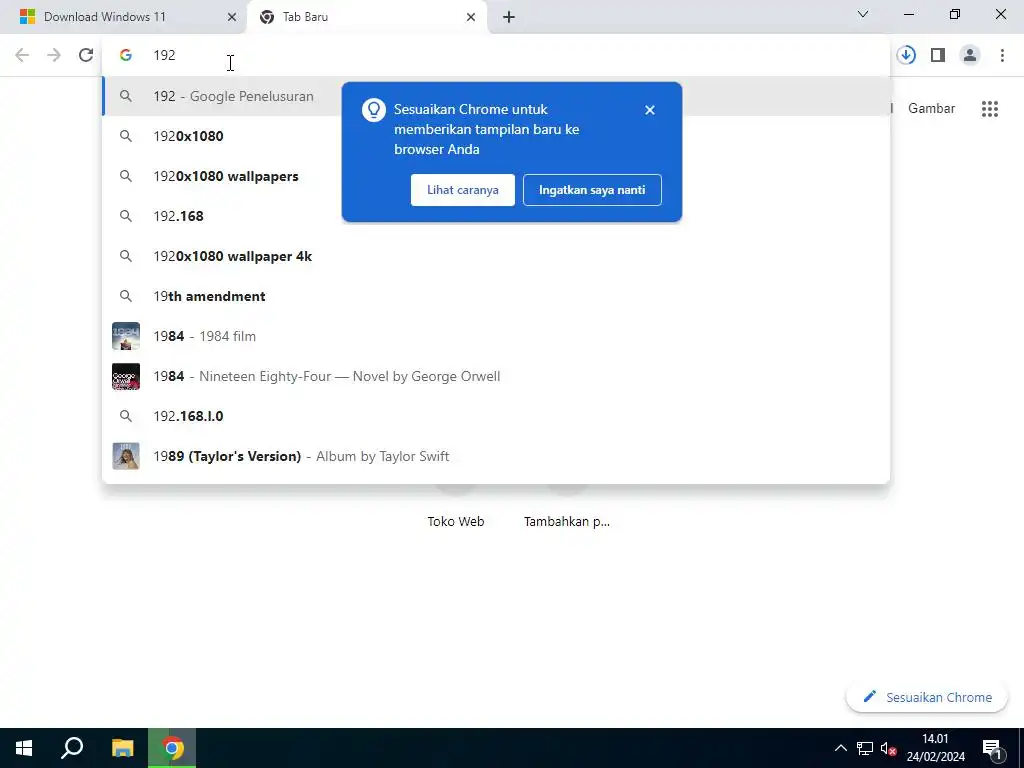Viewport: 1024px width, 768px height.
Task: Open the taskbar clock and date
Action: (935, 748)
